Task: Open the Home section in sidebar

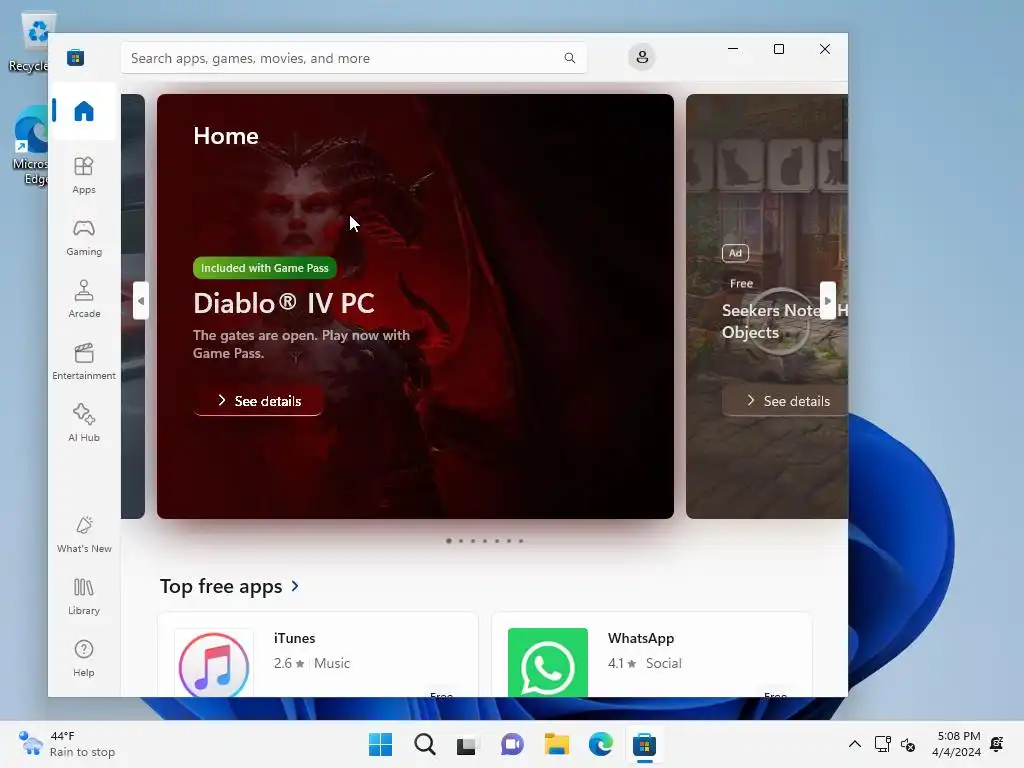Action: tap(84, 111)
